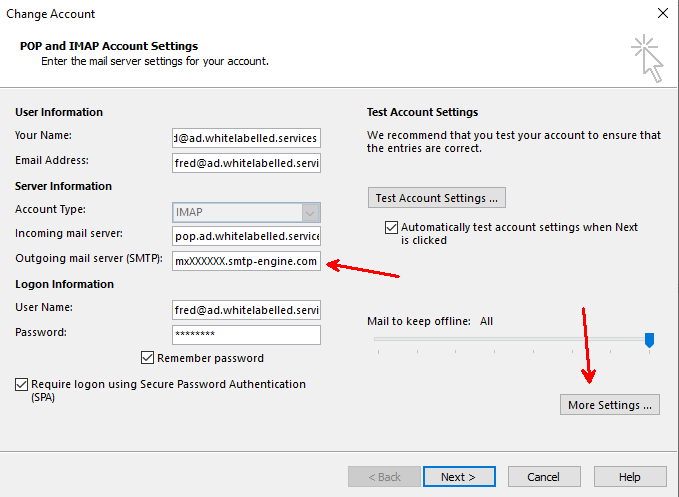This screenshot has height=497, width=679.
Task: Select the Incoming mail server field
Action: [x=246, y=235]
